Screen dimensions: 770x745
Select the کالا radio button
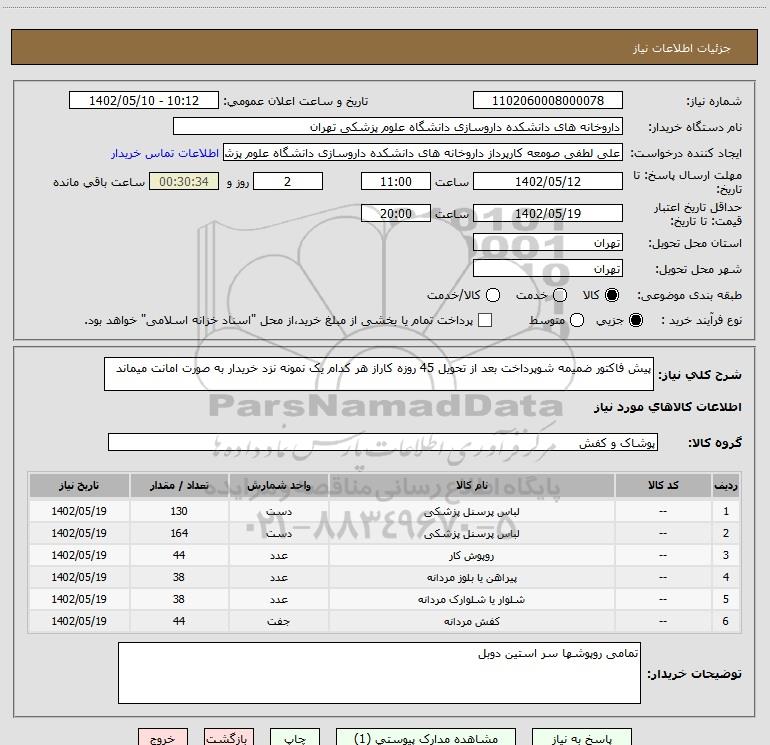click(x=612, y=295)
